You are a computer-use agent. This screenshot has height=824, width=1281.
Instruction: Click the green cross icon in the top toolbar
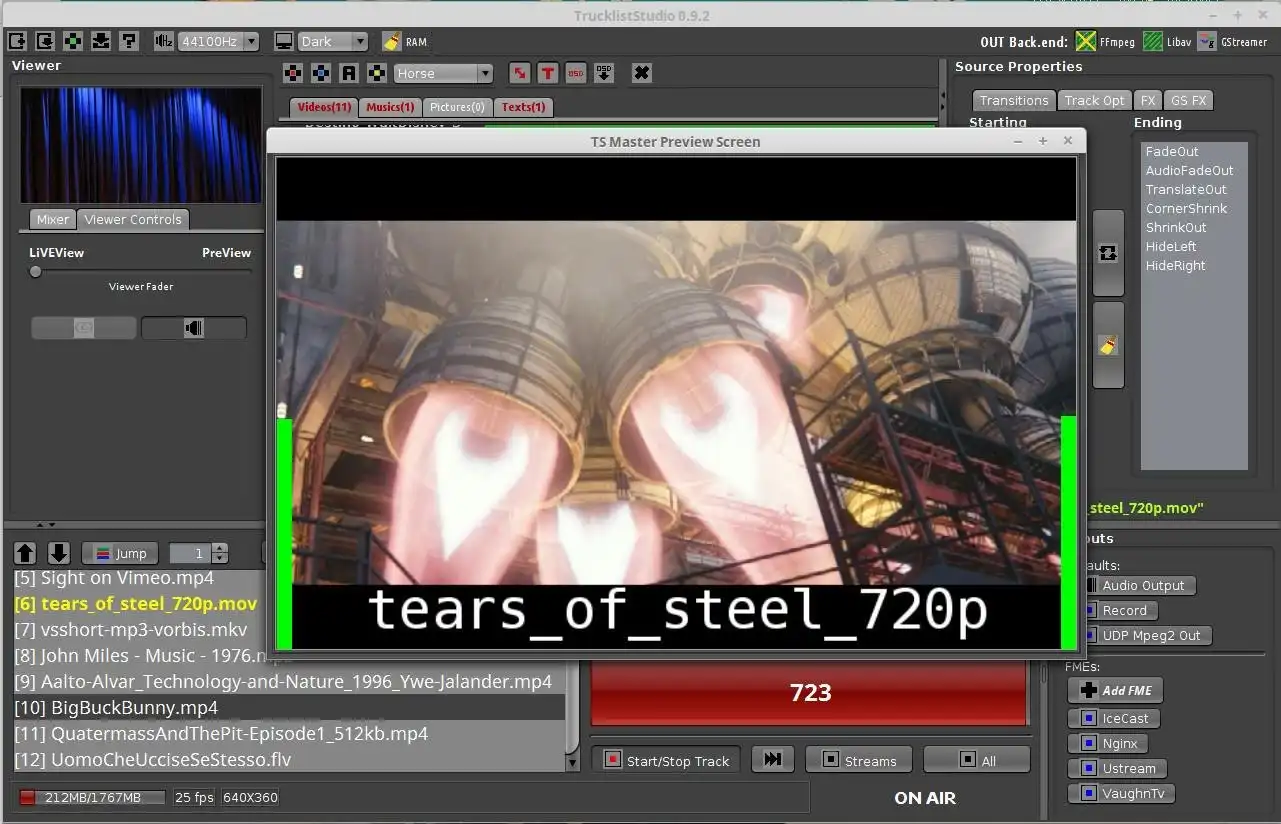pyautogui.click(x=73, y=41)
